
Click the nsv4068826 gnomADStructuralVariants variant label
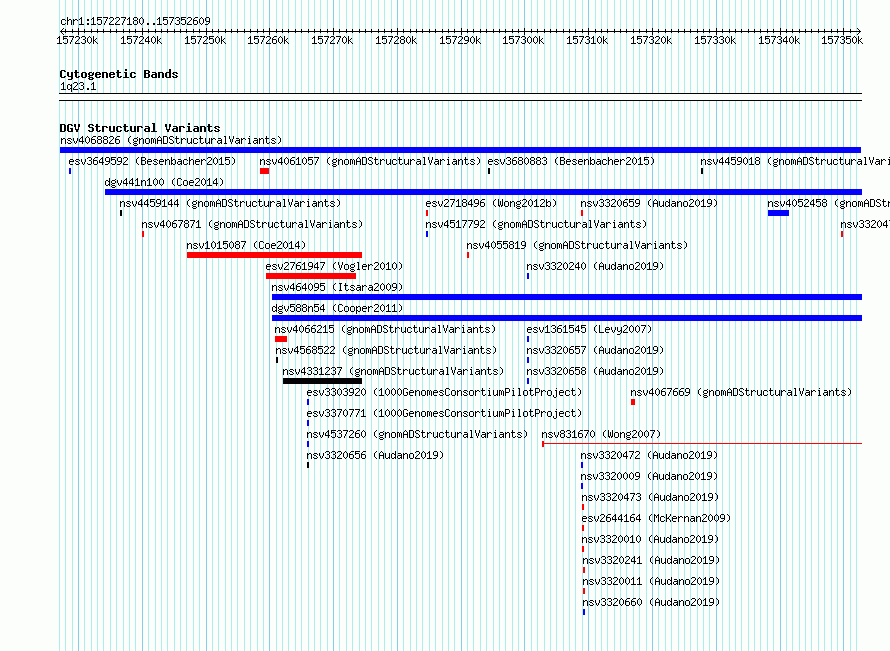[171, 140]
